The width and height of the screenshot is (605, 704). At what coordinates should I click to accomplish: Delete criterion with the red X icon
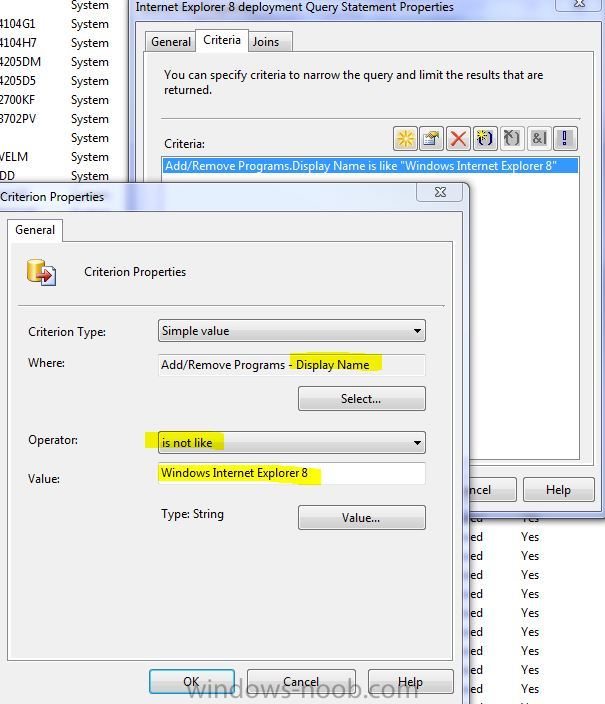coord(458,138)
